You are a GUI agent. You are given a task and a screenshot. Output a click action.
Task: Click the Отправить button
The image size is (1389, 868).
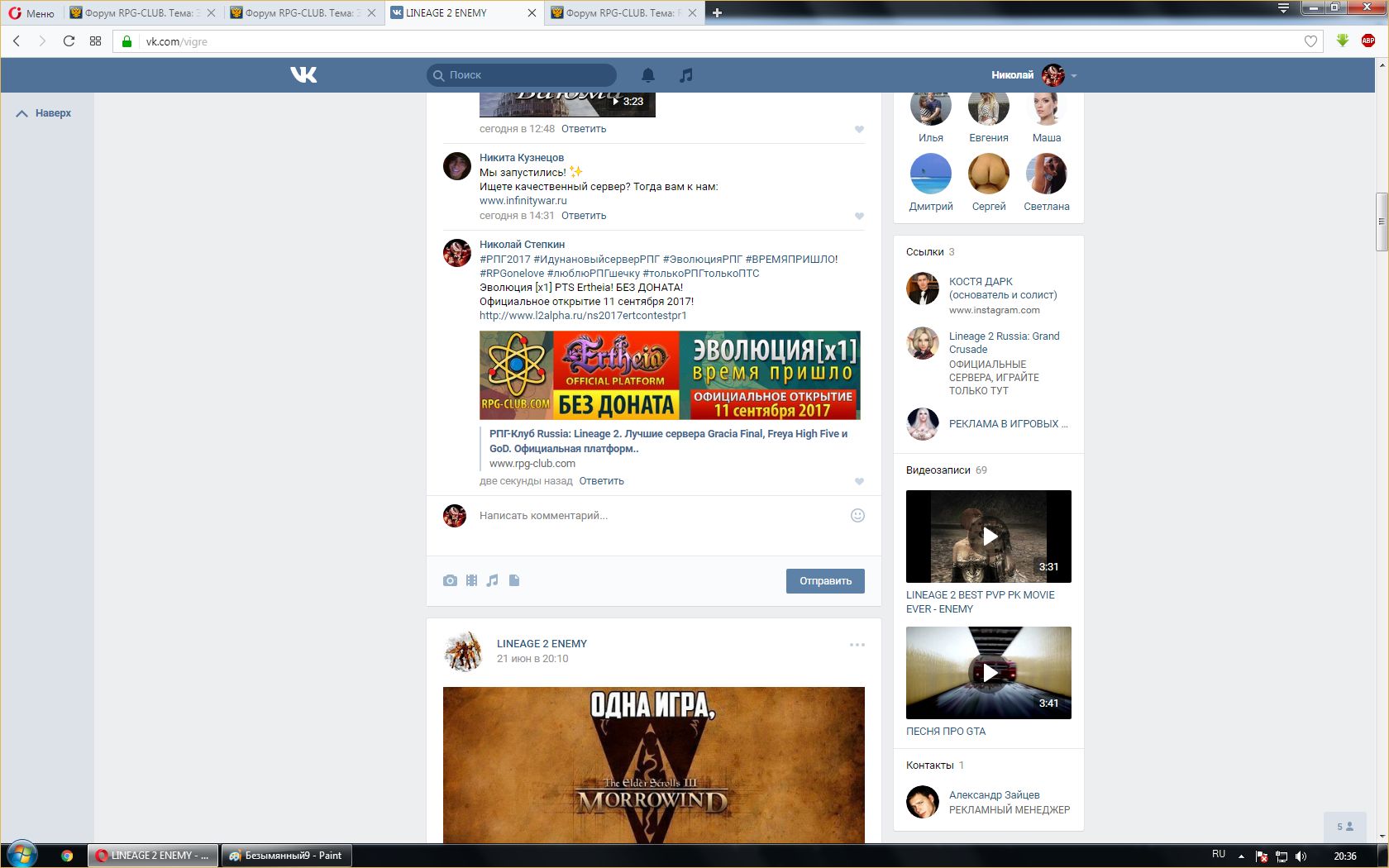point(825,581)
